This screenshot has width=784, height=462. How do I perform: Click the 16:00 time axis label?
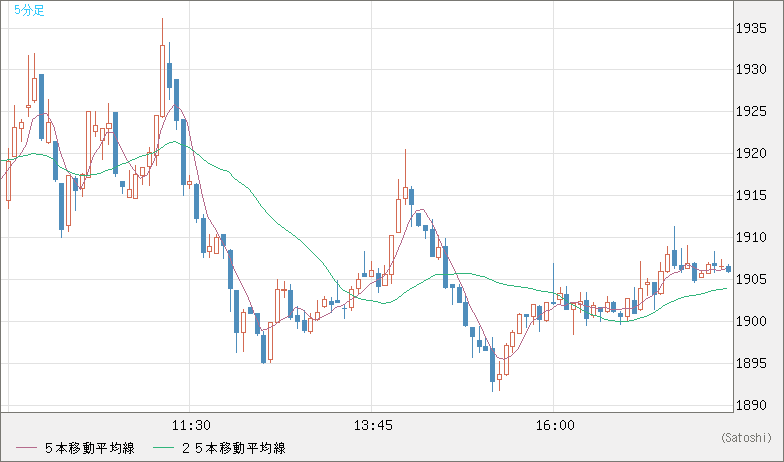[x=555, y=426]
